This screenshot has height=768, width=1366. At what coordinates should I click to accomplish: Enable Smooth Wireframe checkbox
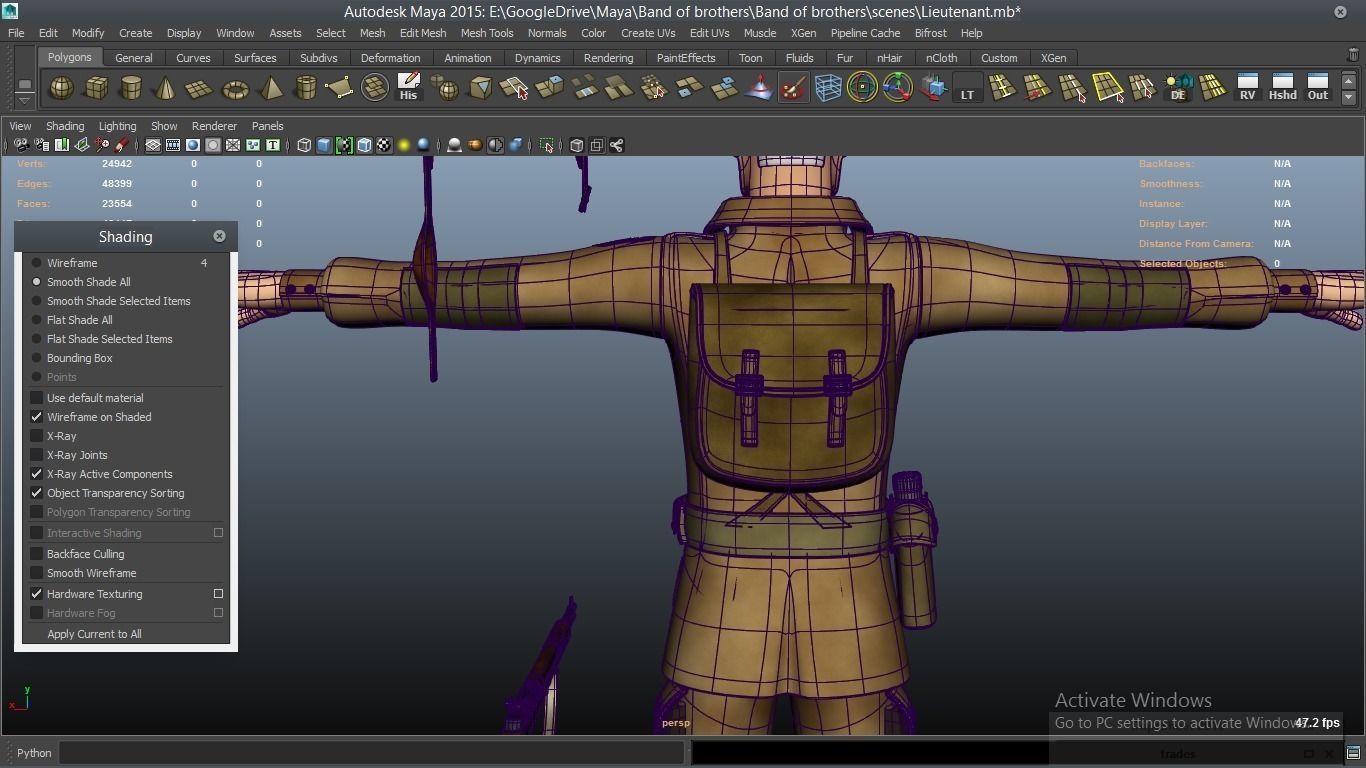[x=37, y=573]
